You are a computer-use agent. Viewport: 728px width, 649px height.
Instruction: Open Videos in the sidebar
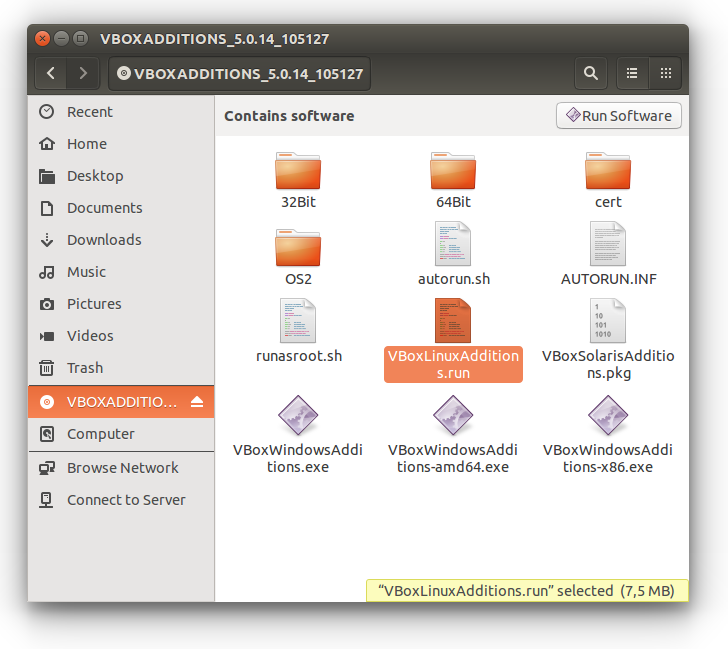tap(121, 336)
